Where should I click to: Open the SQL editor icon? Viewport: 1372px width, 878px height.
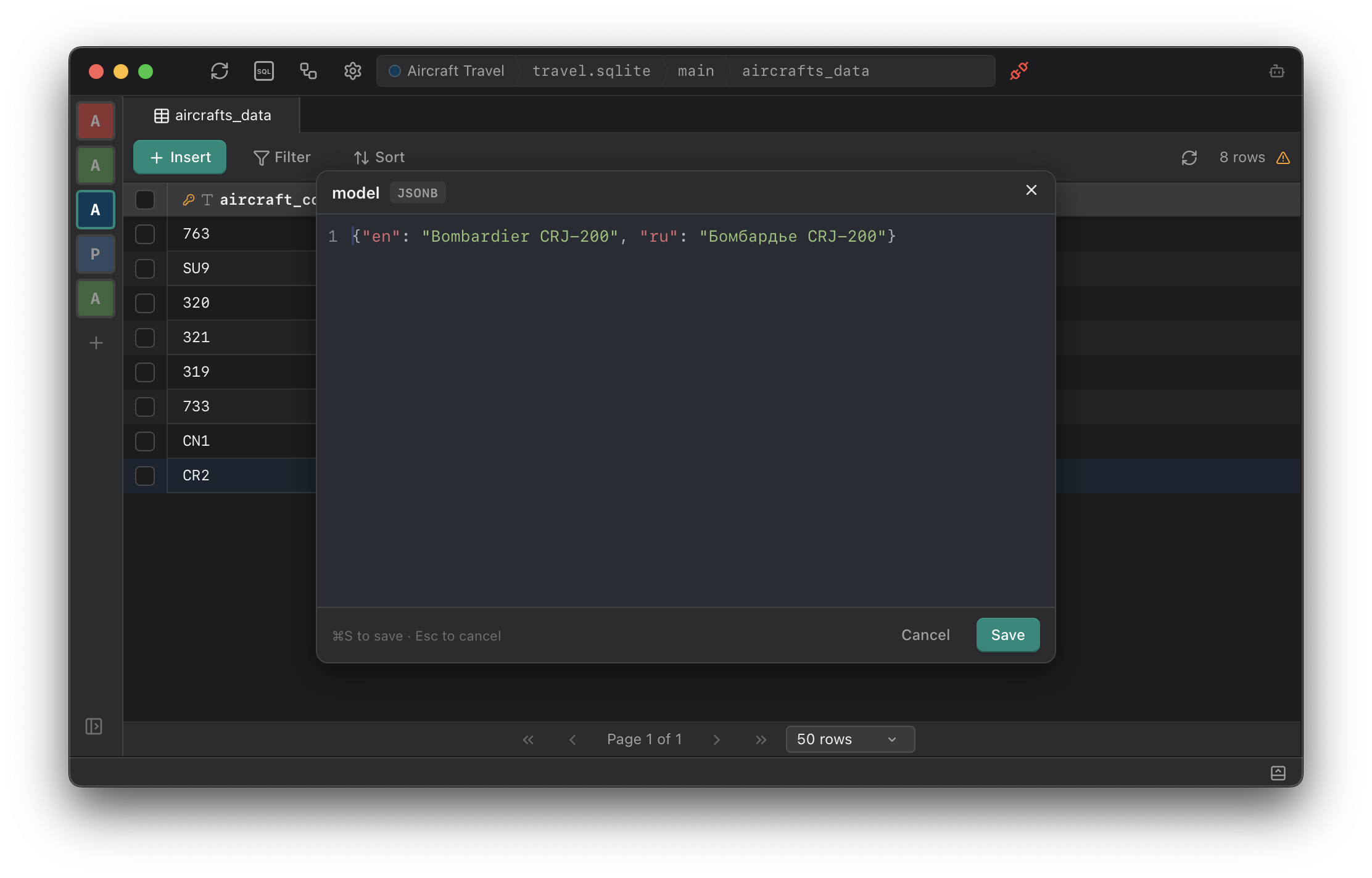pos(264,71)
